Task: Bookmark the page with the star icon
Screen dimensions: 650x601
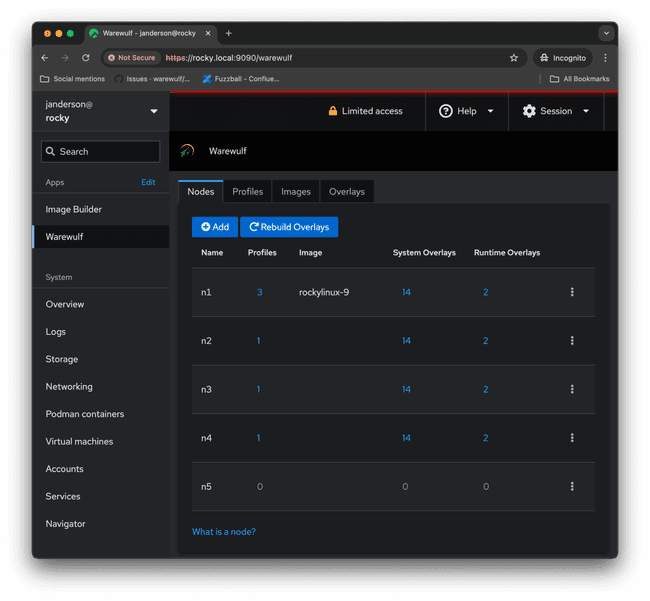Action: tap(514, 58)
